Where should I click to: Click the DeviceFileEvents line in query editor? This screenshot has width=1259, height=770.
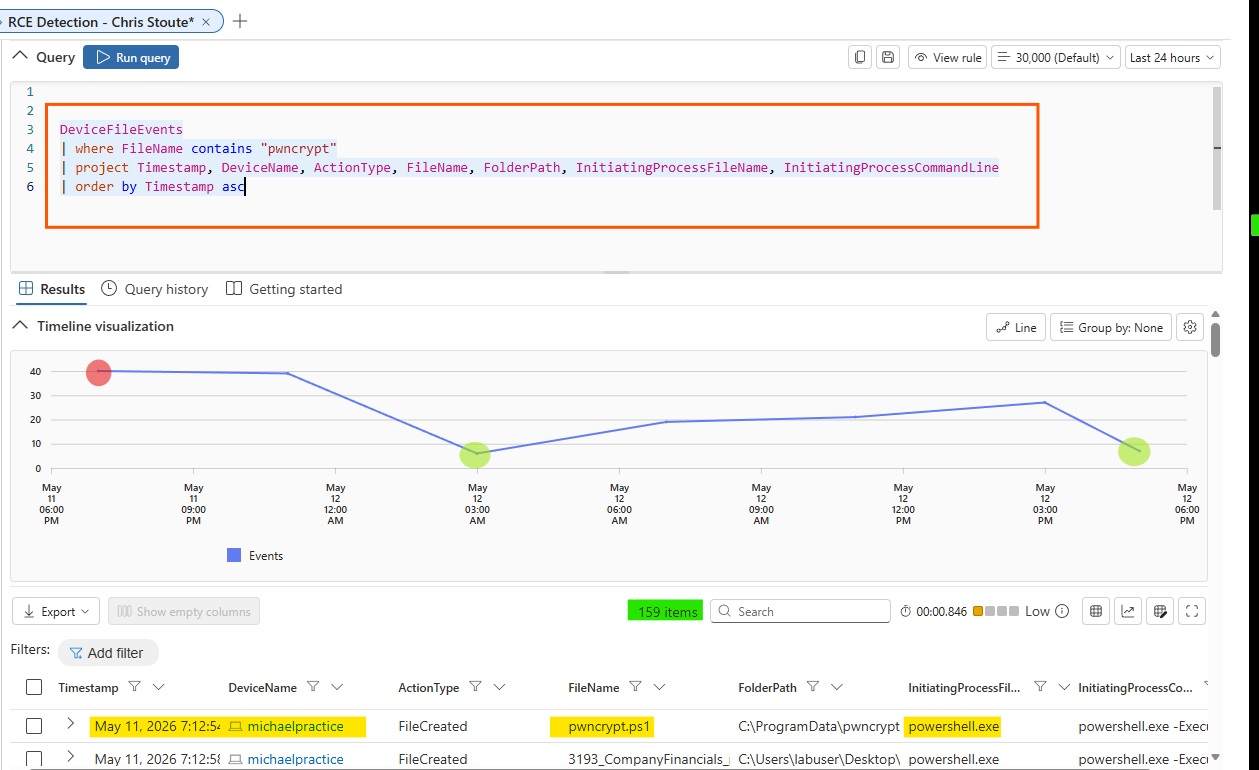coord(121,129)
